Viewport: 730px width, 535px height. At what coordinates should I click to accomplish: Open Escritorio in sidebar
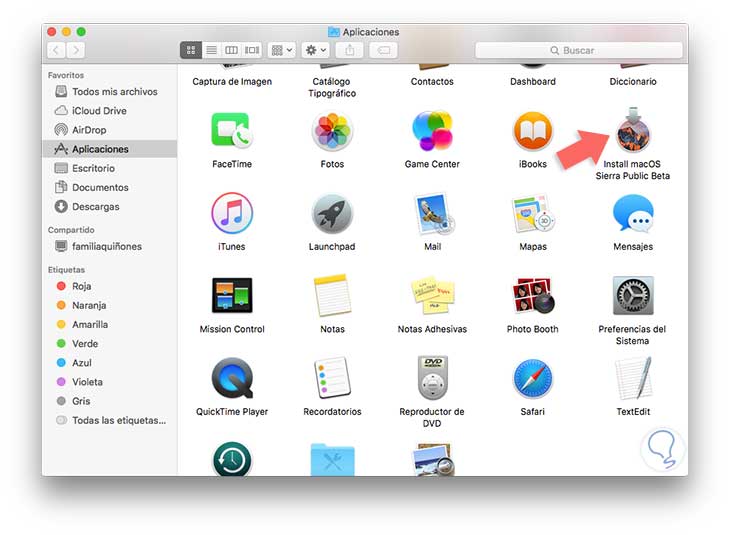coord(109,168)
